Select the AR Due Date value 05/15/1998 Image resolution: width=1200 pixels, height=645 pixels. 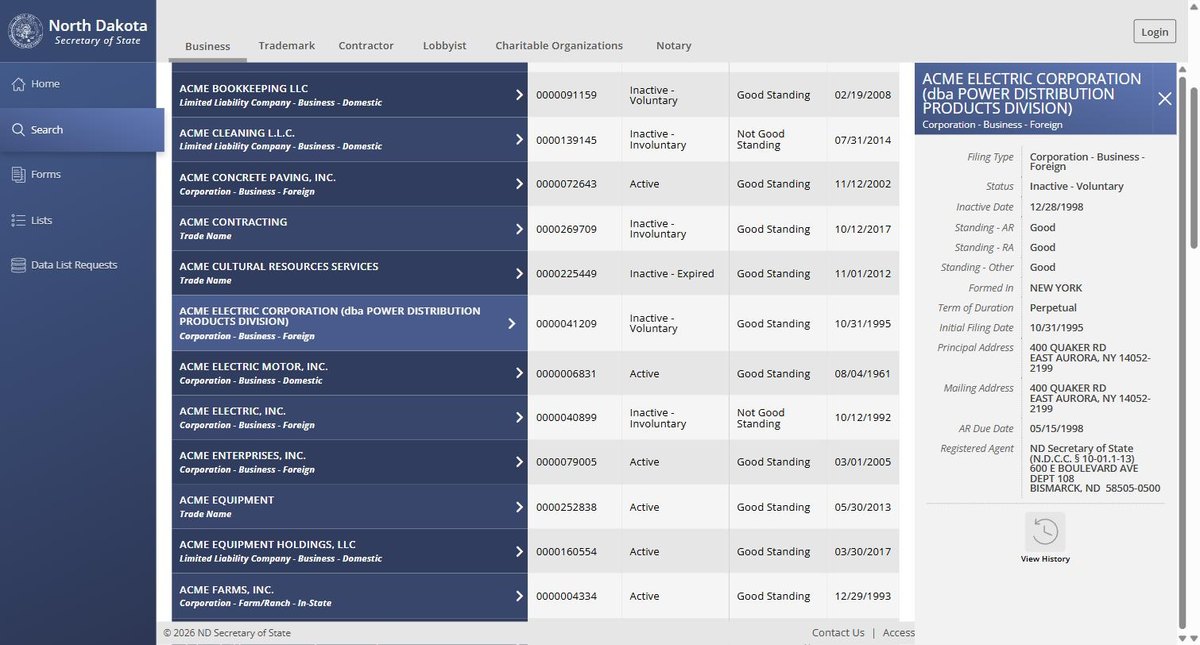pyautogui.click(x=1056, y=429)
